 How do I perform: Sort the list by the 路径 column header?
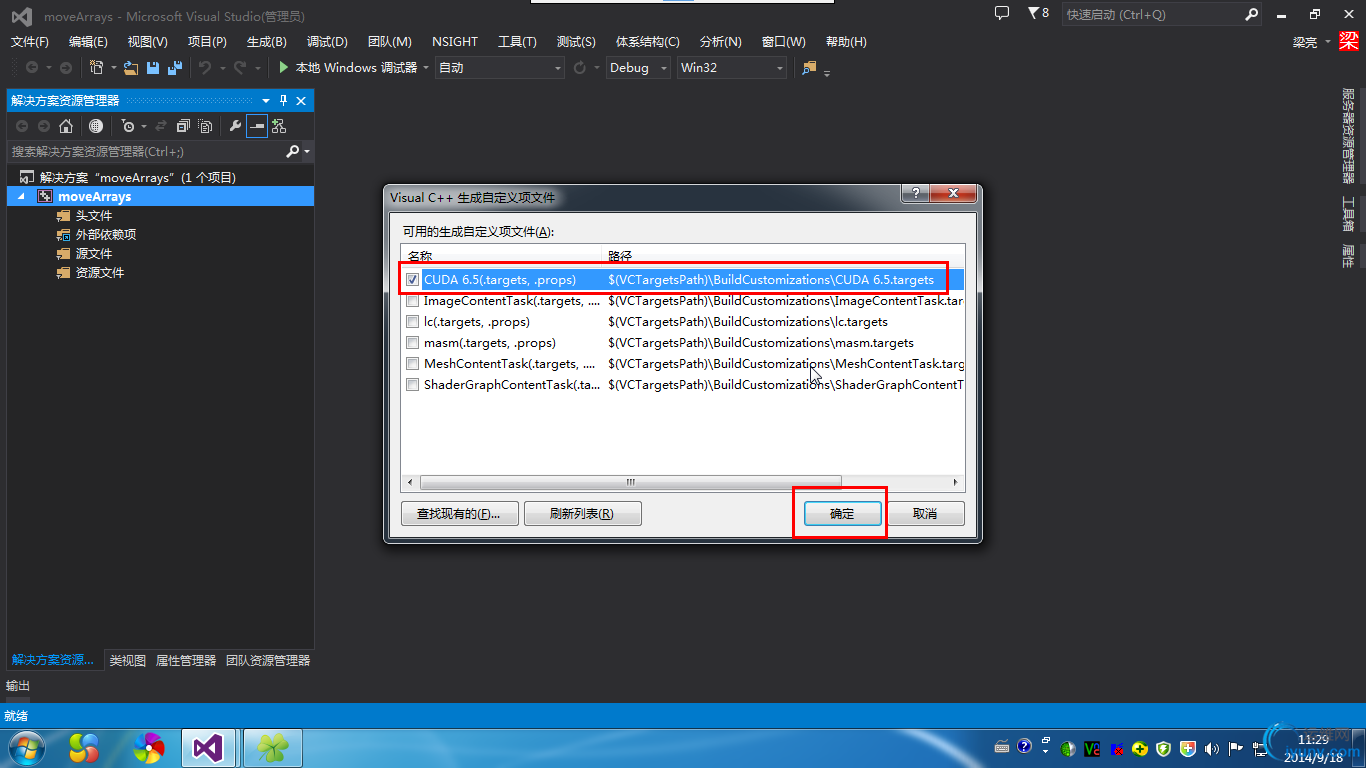tap(782, 256)
